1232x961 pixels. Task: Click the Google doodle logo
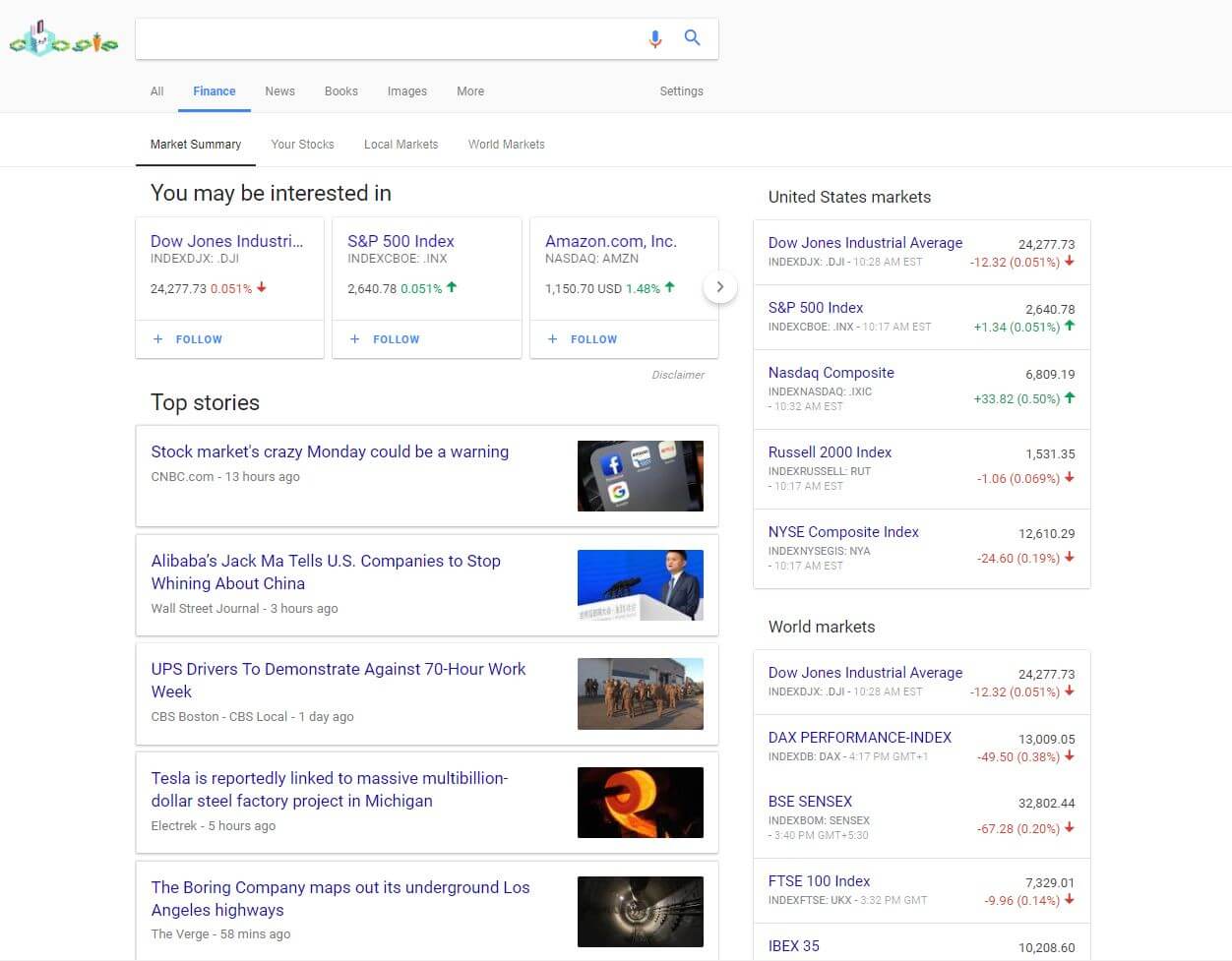64,39
